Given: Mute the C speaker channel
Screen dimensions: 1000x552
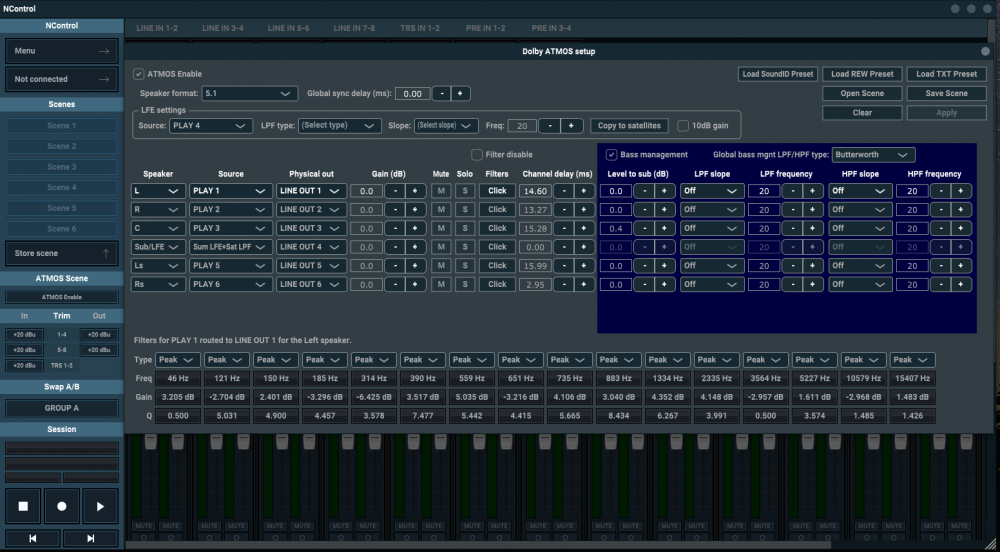Looking at the screenshot, I should tap(441, 228).
